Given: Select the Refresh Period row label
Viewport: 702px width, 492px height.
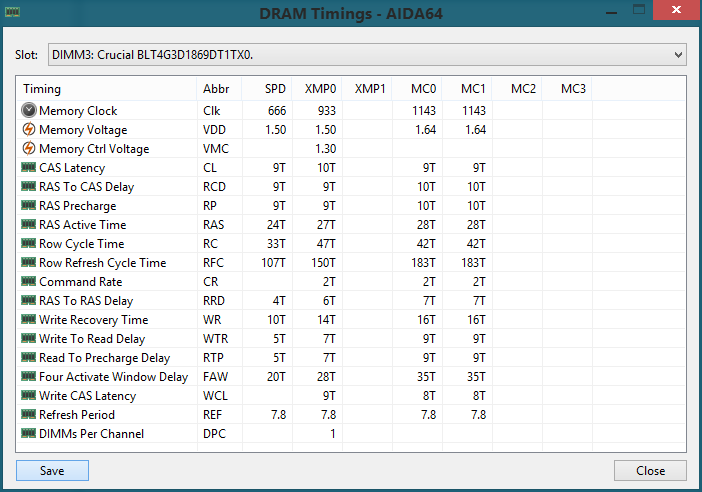Looking at the screenshot, I should [77, 415].
